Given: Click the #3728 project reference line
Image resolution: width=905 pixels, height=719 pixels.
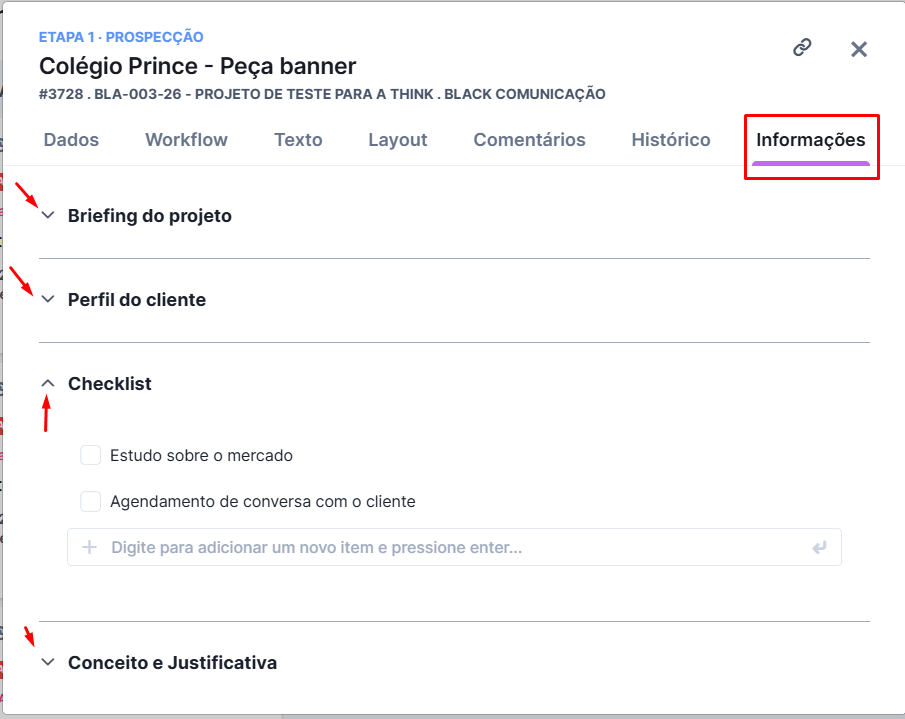Looking at the screenshot, I should (x=322, y=94).
